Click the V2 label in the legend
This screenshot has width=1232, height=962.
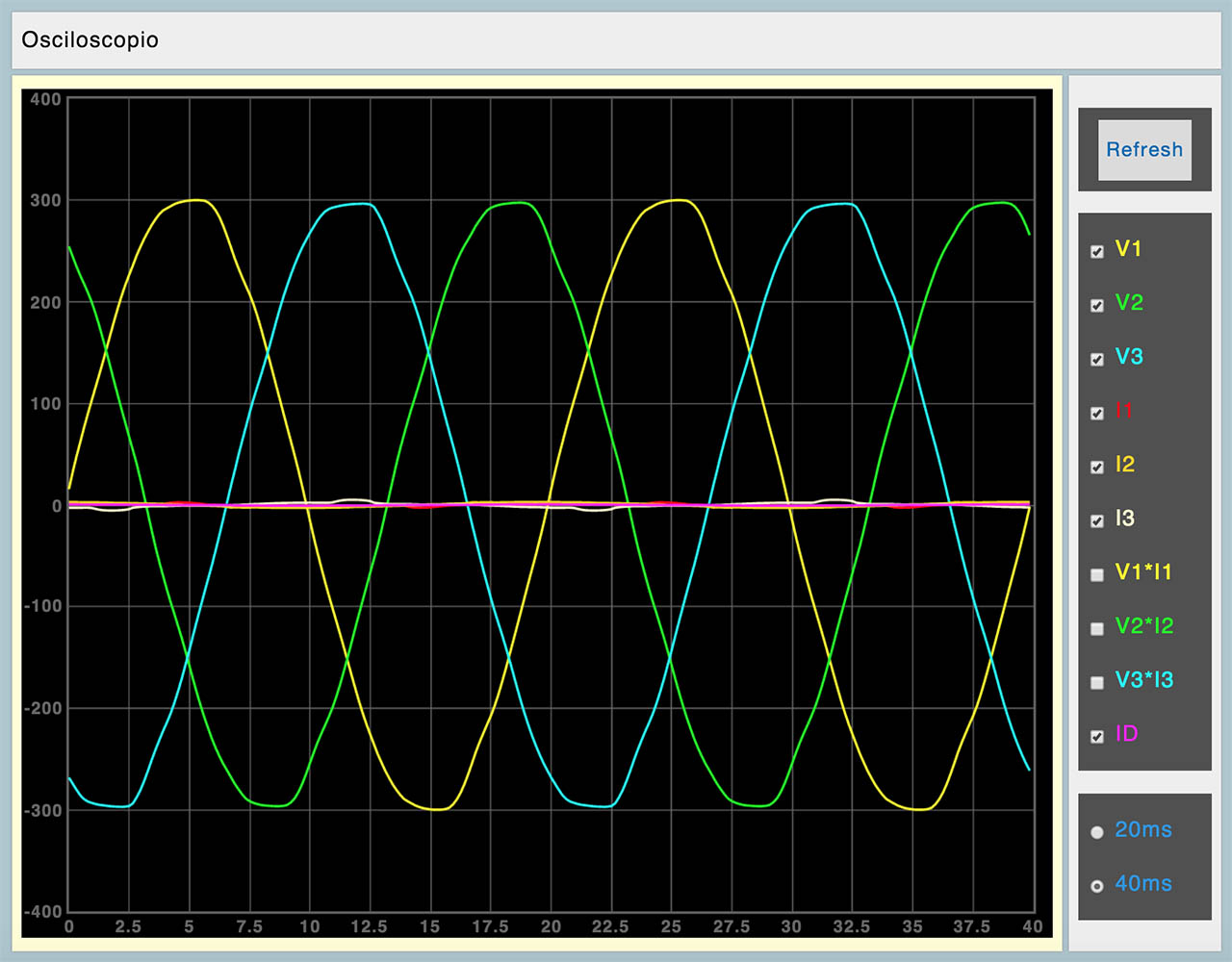point(1129,303)
